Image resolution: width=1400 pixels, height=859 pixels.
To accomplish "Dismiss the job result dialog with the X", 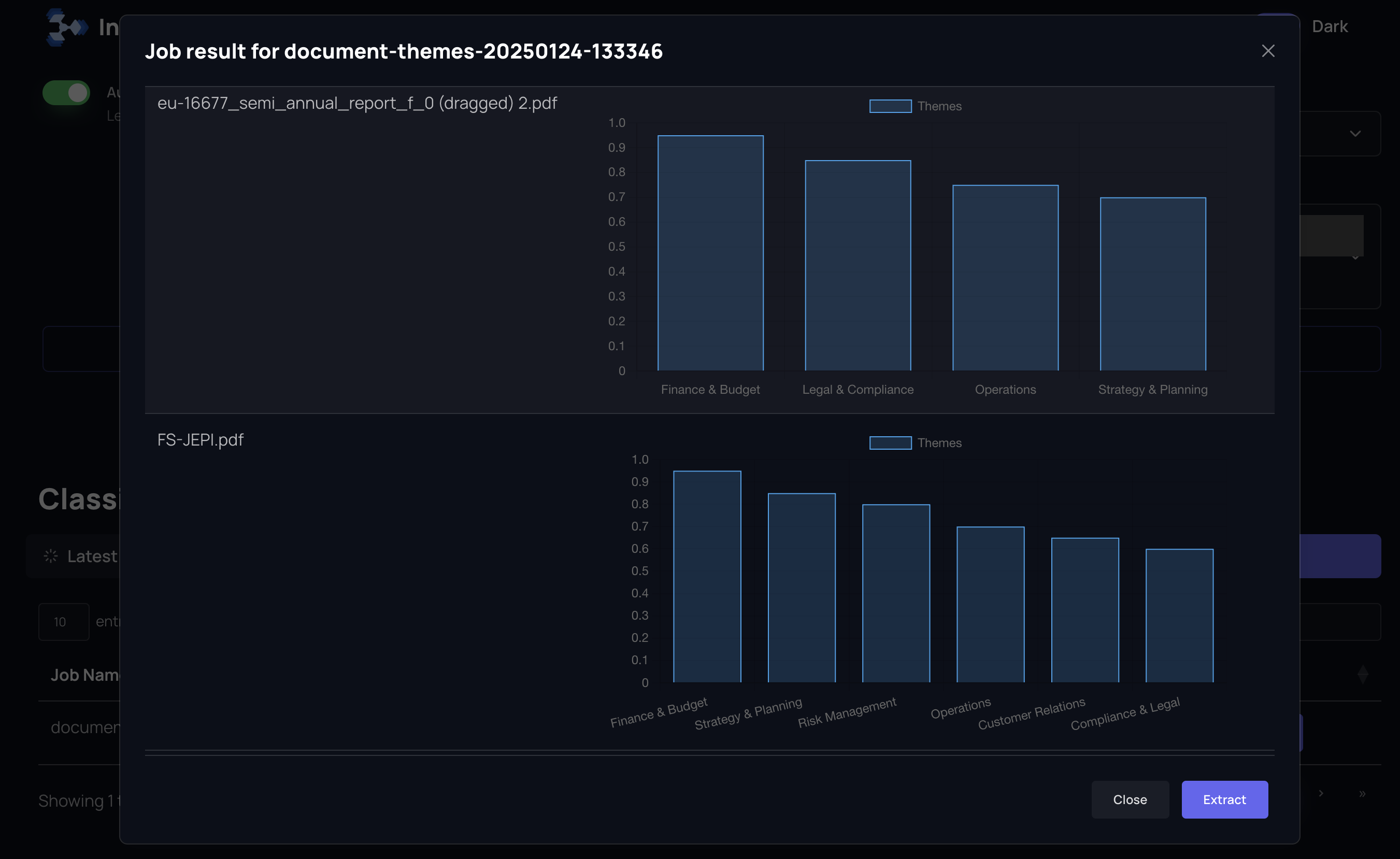I will coord(1268,51).
